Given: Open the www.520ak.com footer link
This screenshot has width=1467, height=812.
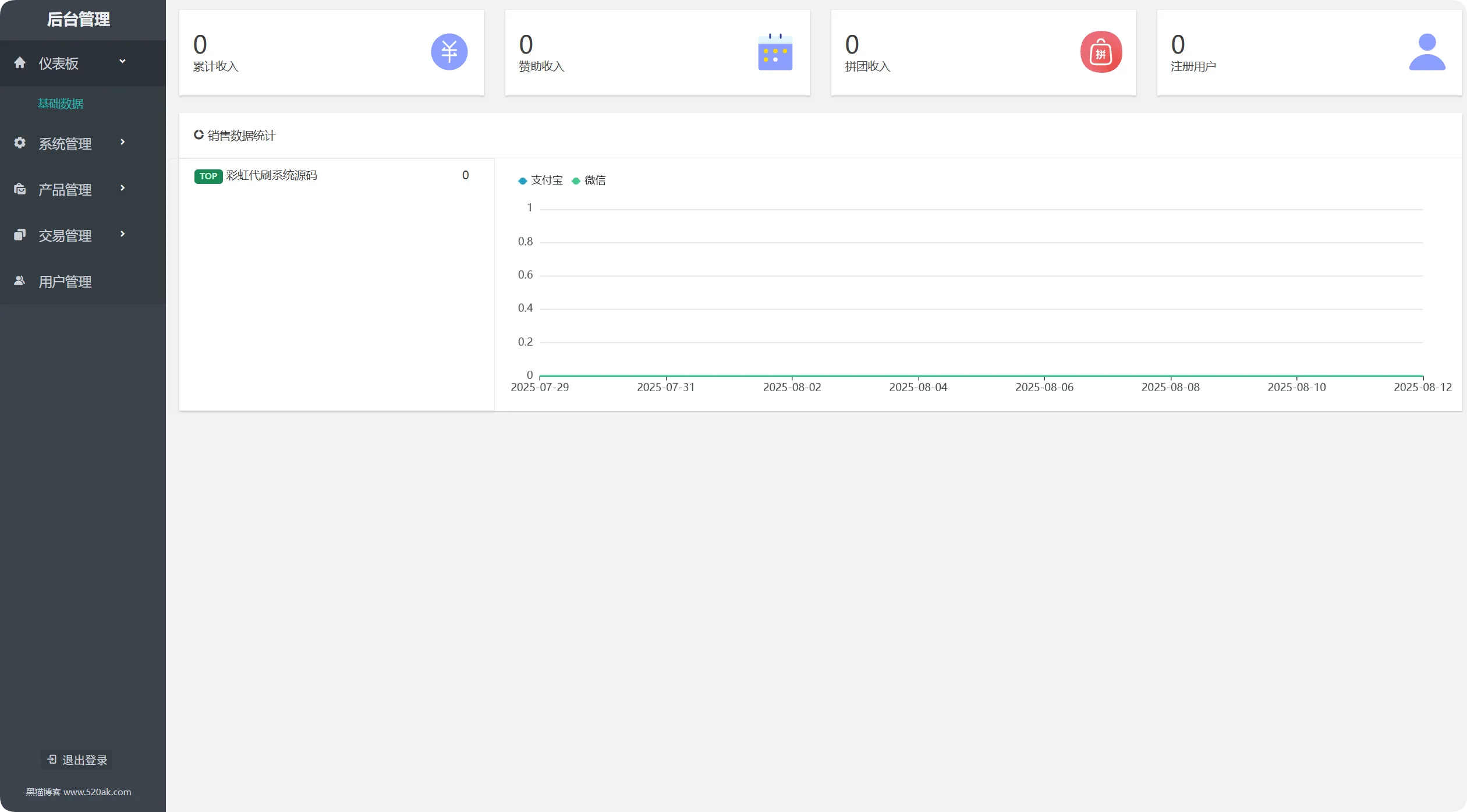Looking at the screenshot, I should (x=97, y=792).
